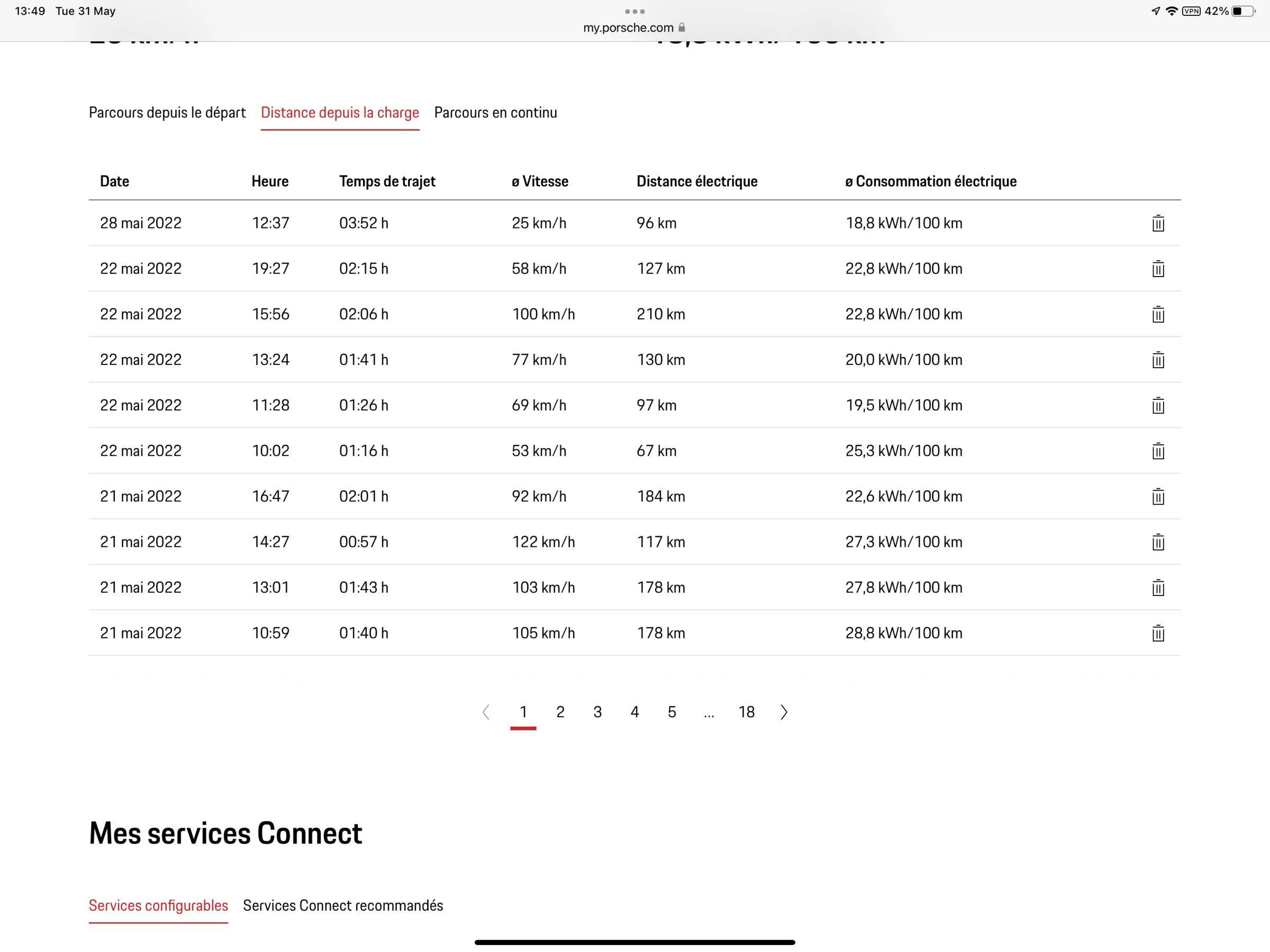Tap the 13:49 clock in status bar

click(x=30, y=11)
